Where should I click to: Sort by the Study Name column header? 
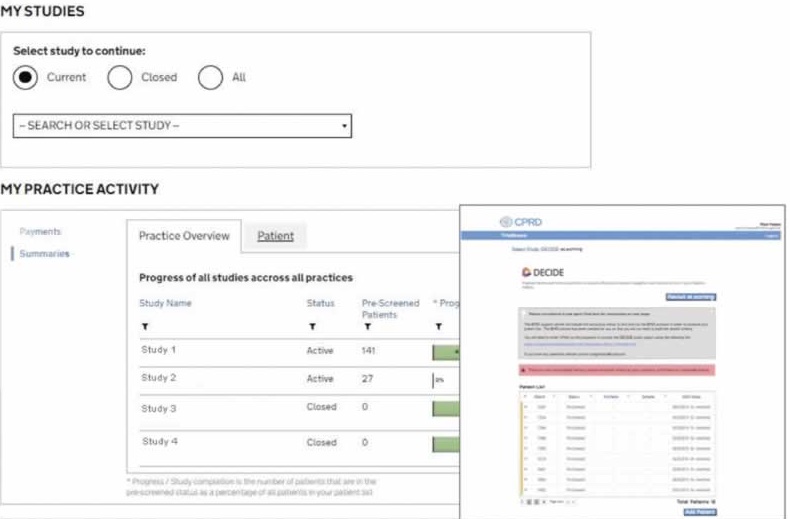coord(165,303)
